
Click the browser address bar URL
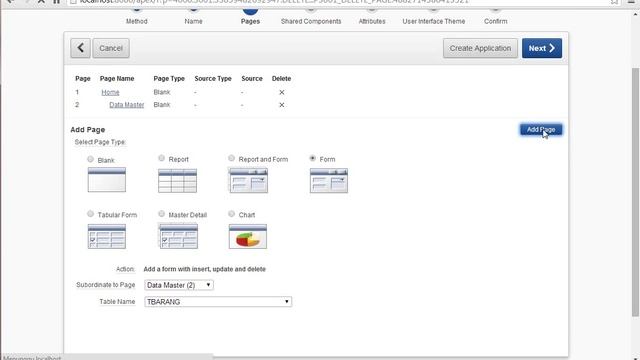click(x=273, y=2)
